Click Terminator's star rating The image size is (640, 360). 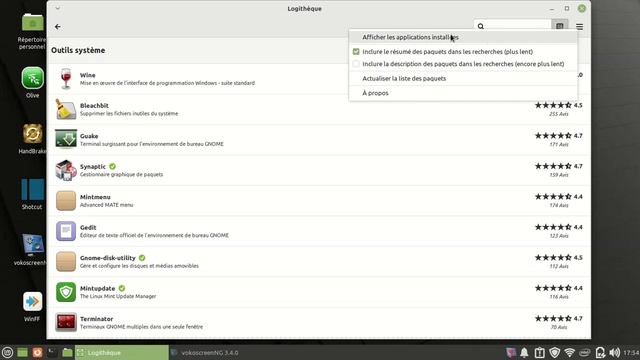(558, 318)
